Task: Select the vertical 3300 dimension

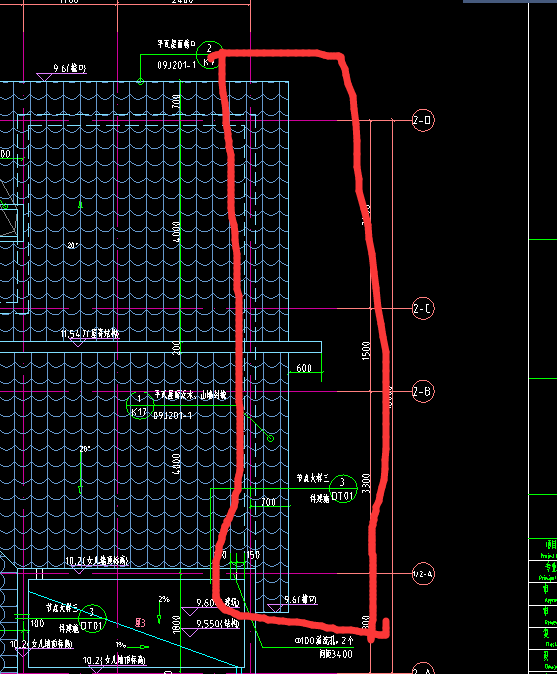Action: [366, 483]
